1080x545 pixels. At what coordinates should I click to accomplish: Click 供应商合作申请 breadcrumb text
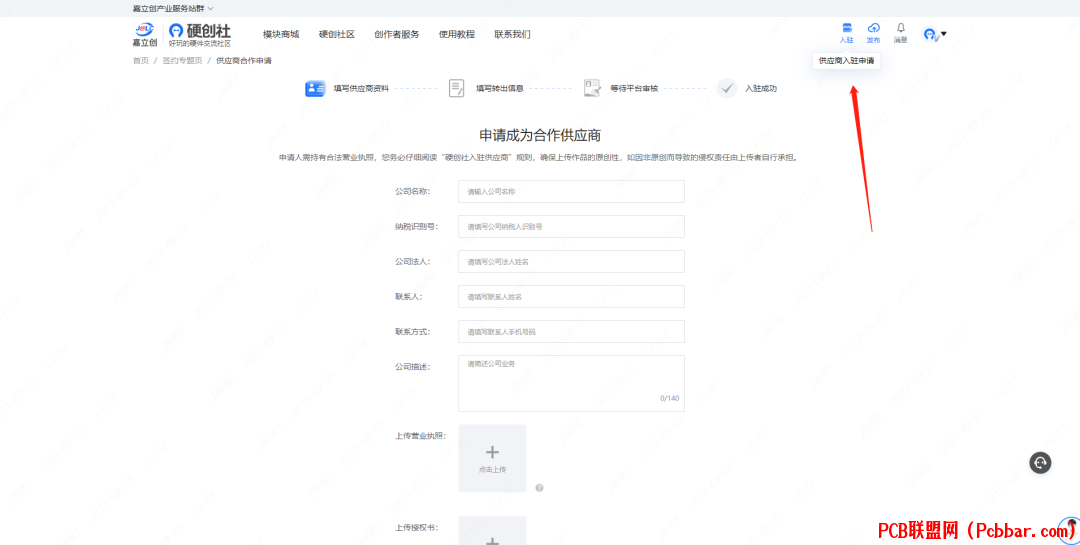[x=244, y=61]
